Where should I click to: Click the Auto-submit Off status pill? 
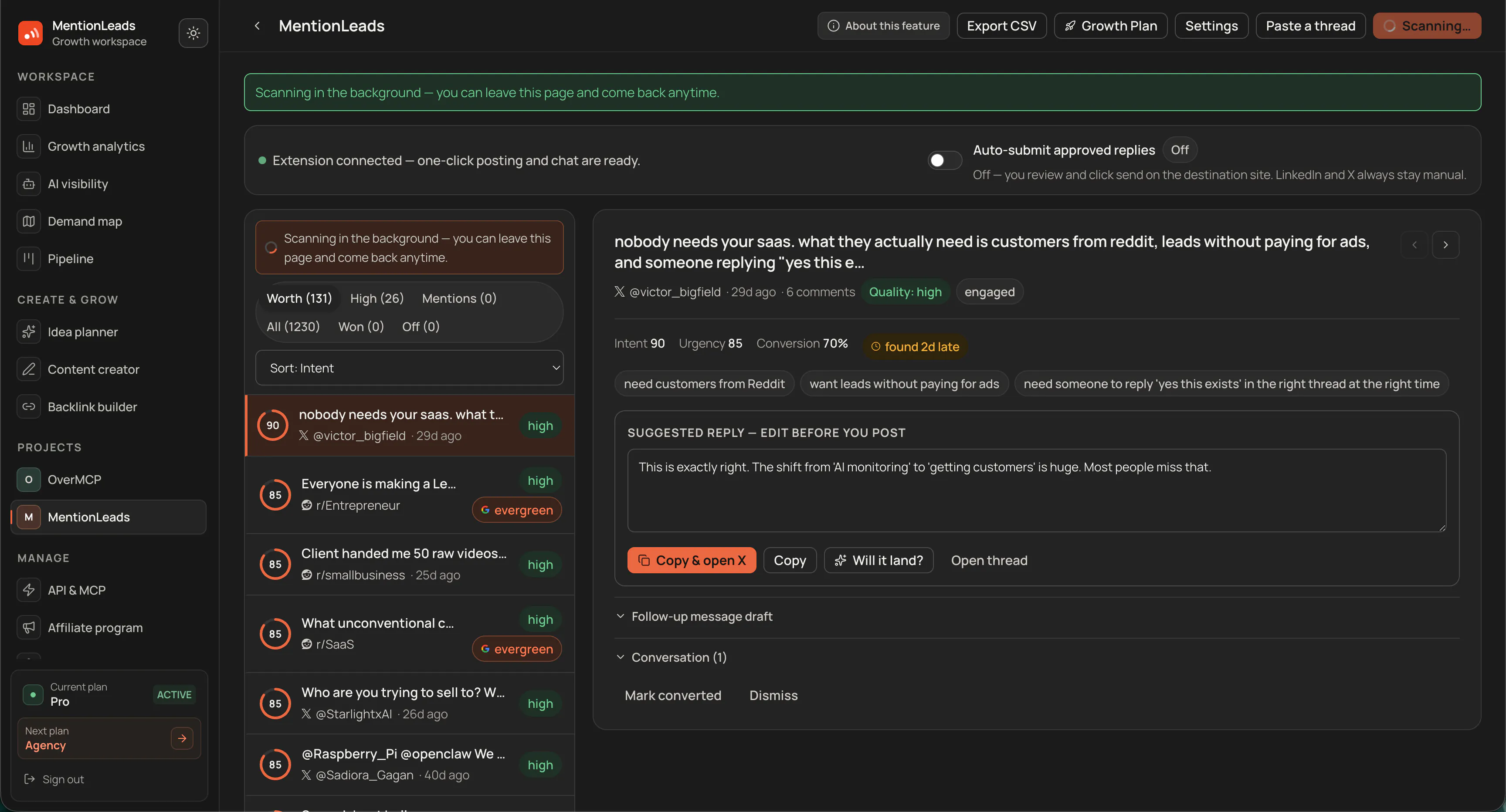click(1179, 150)
